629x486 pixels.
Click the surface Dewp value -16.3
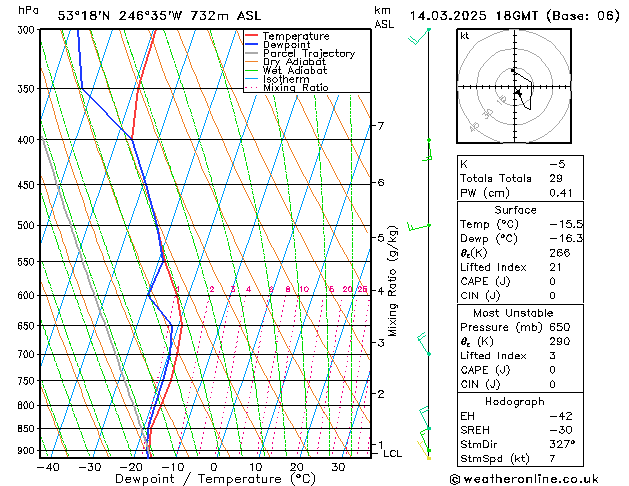(566, 239)
